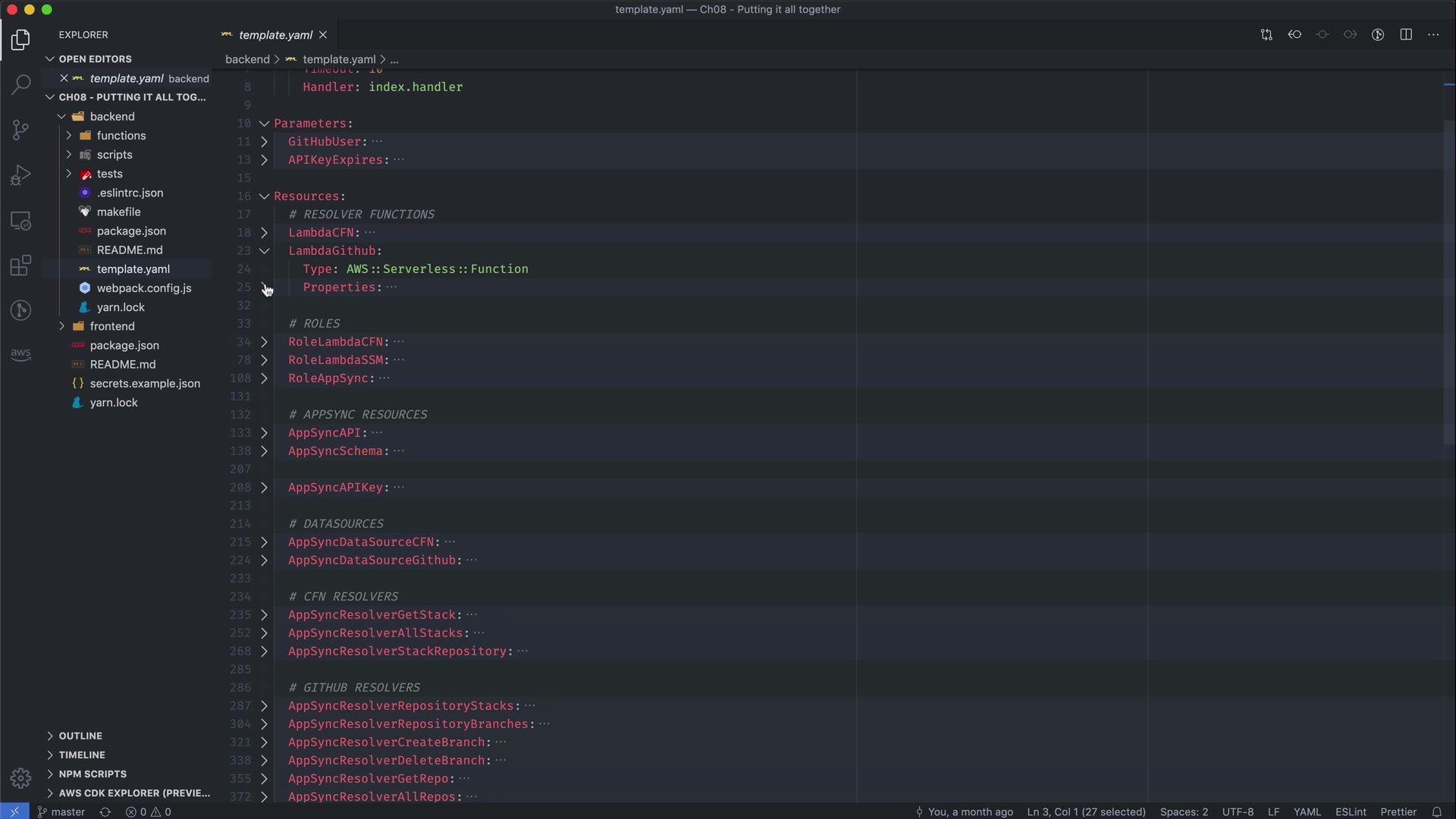Open the Run and Debug view
Screen dimensions: 1456x819
pos(20,175)
